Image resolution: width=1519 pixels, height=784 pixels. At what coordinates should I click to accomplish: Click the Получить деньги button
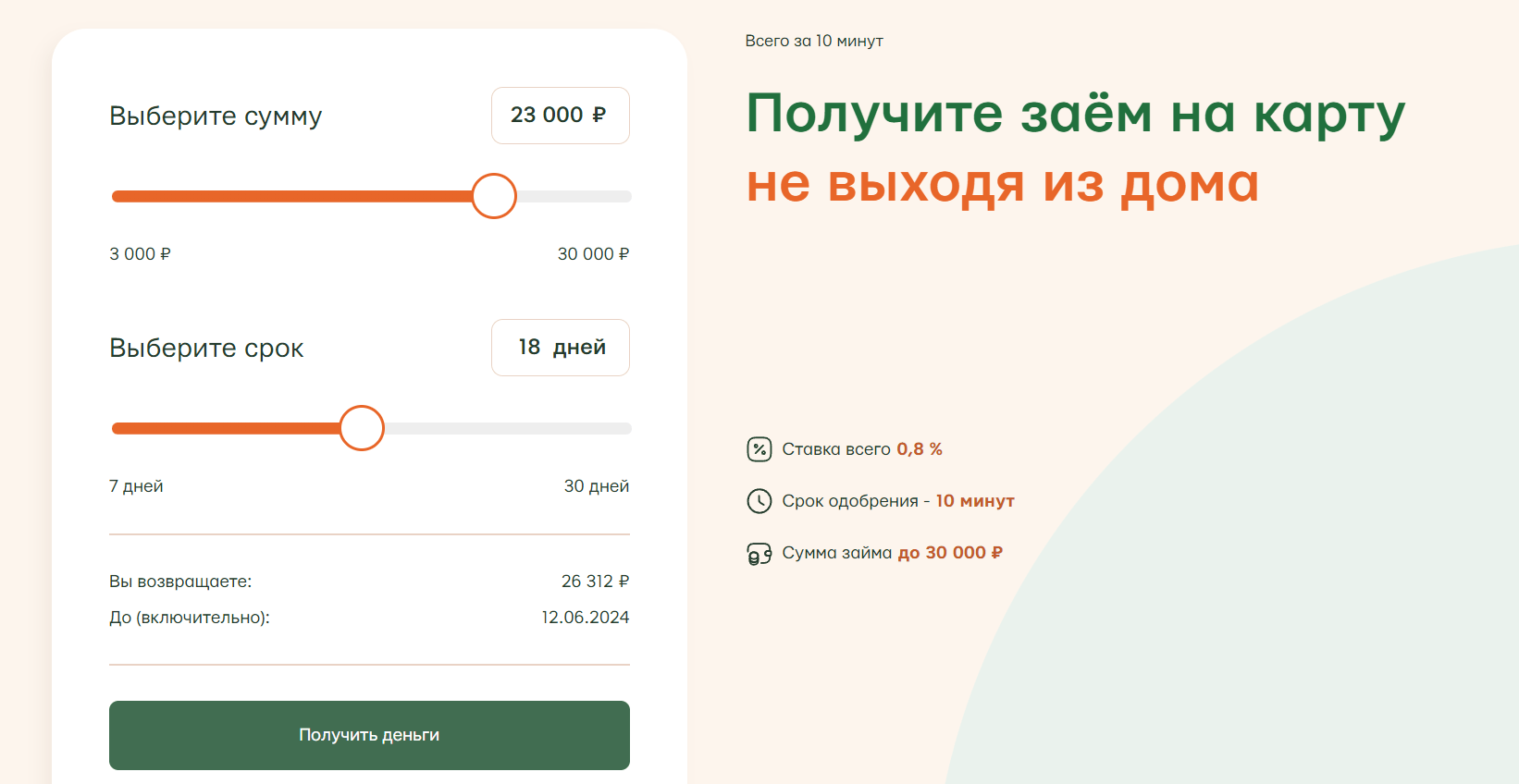coord(369,735)
